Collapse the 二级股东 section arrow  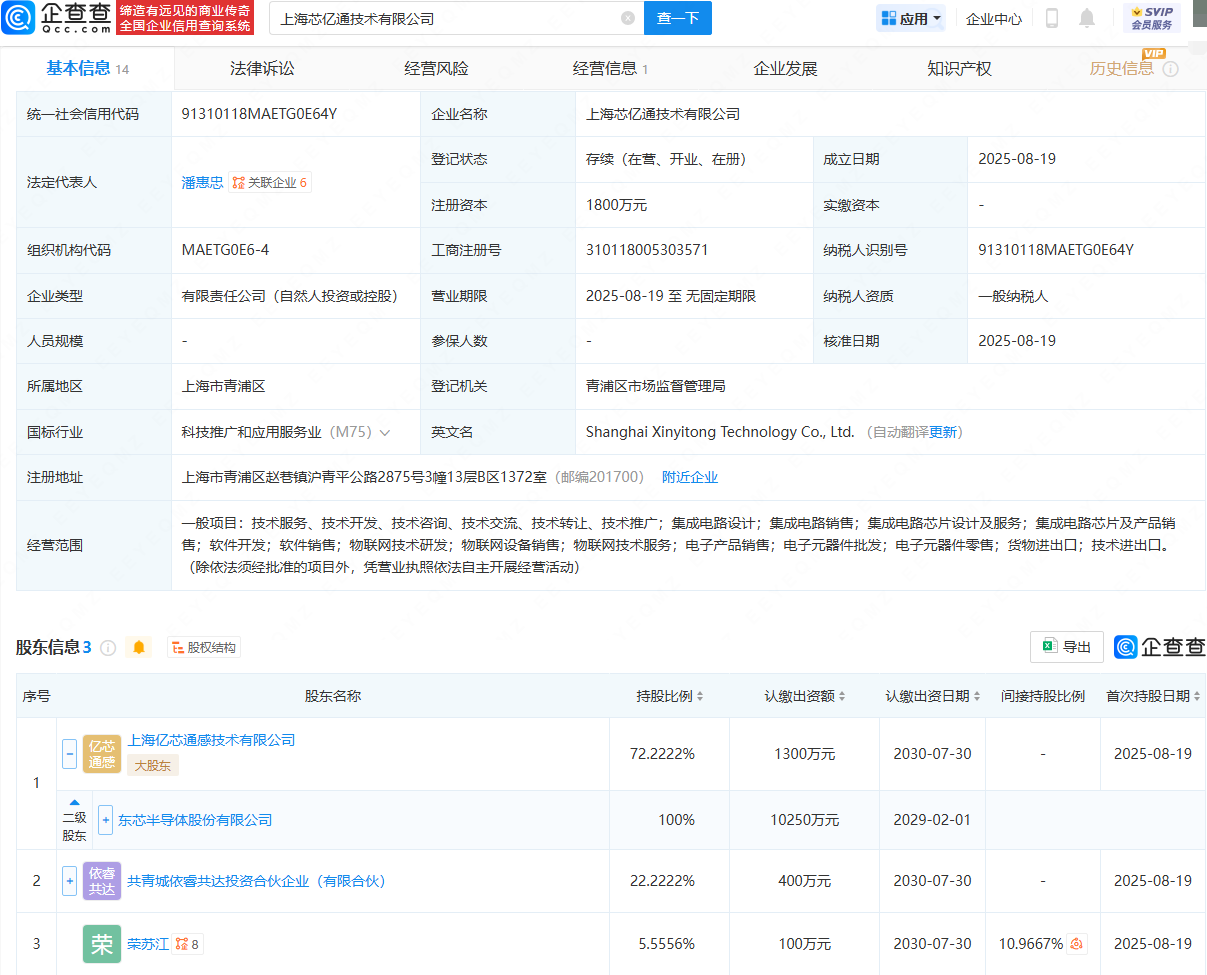(x=74, y=802)
